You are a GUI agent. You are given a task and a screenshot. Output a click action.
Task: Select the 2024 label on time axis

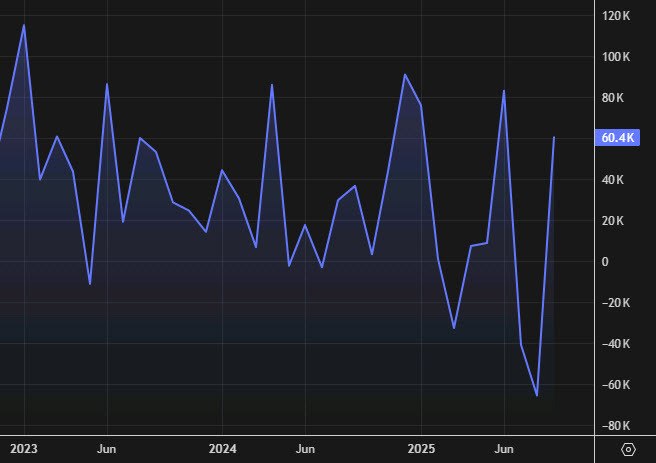[x=222, y=449]
